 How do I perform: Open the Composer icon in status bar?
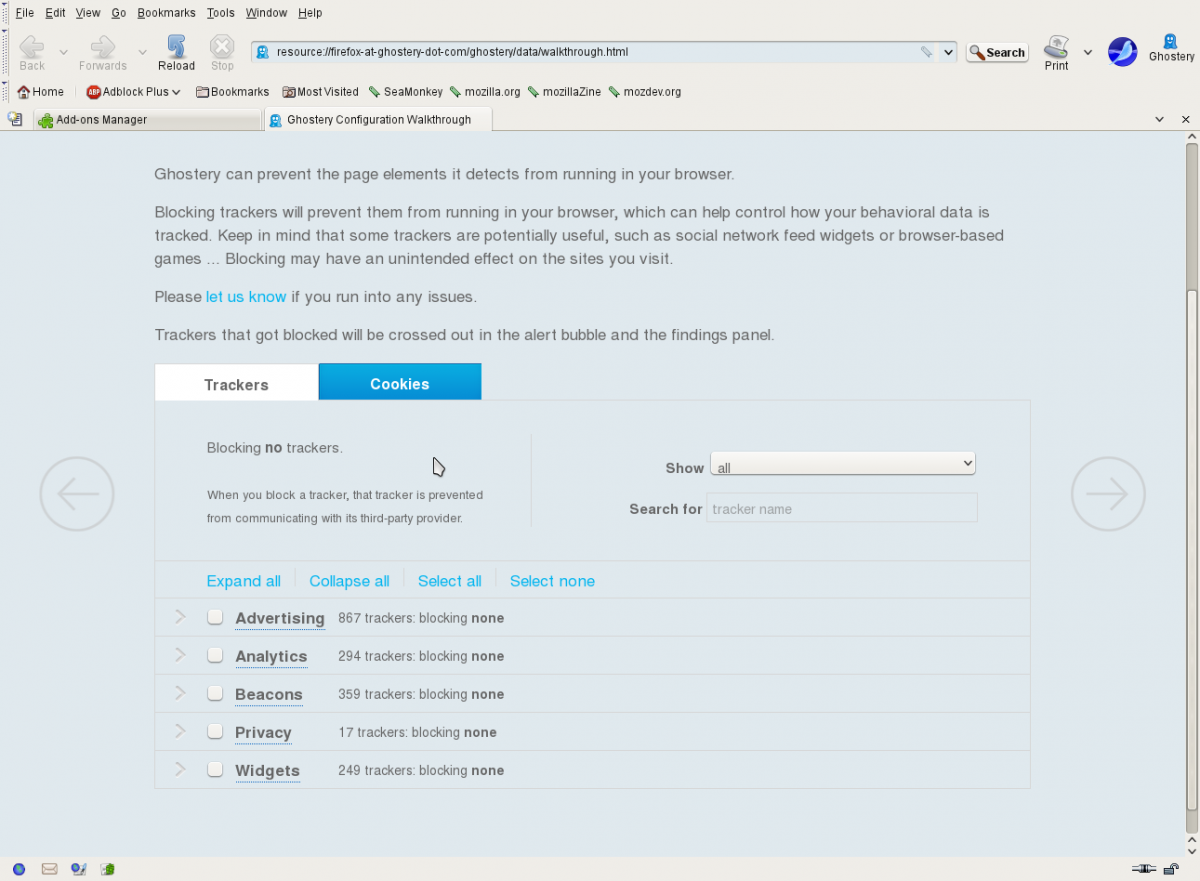(78, 869)
